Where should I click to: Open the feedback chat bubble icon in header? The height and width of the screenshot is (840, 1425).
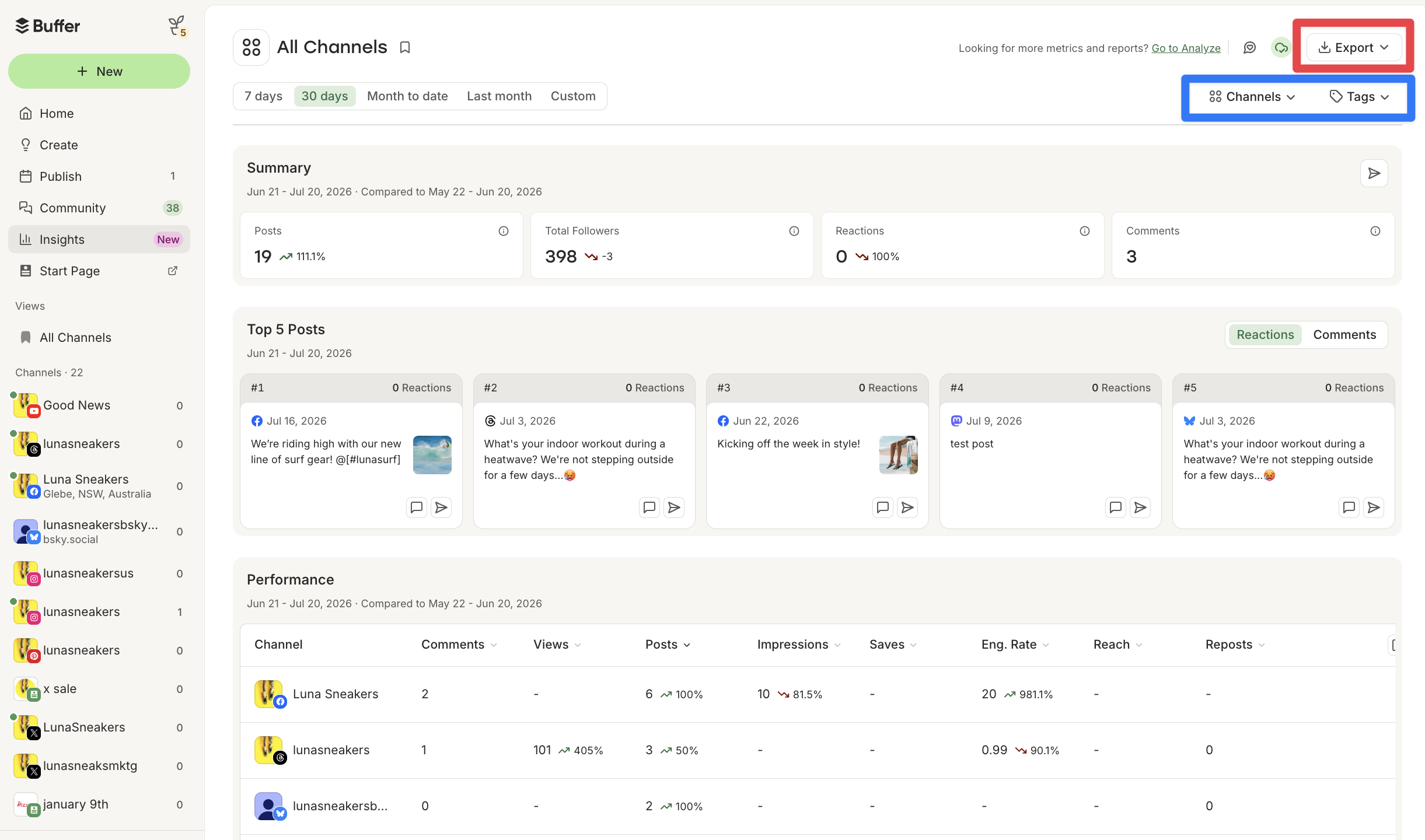(x=1249, y=48)
